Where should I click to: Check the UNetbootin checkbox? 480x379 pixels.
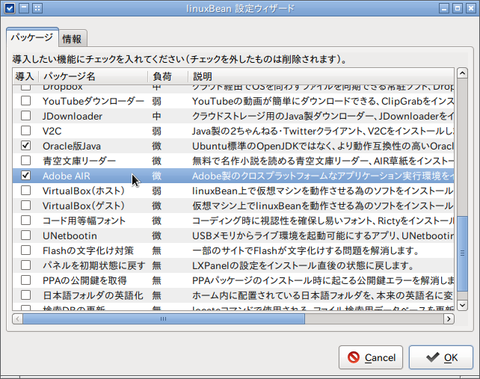[26, 235]
